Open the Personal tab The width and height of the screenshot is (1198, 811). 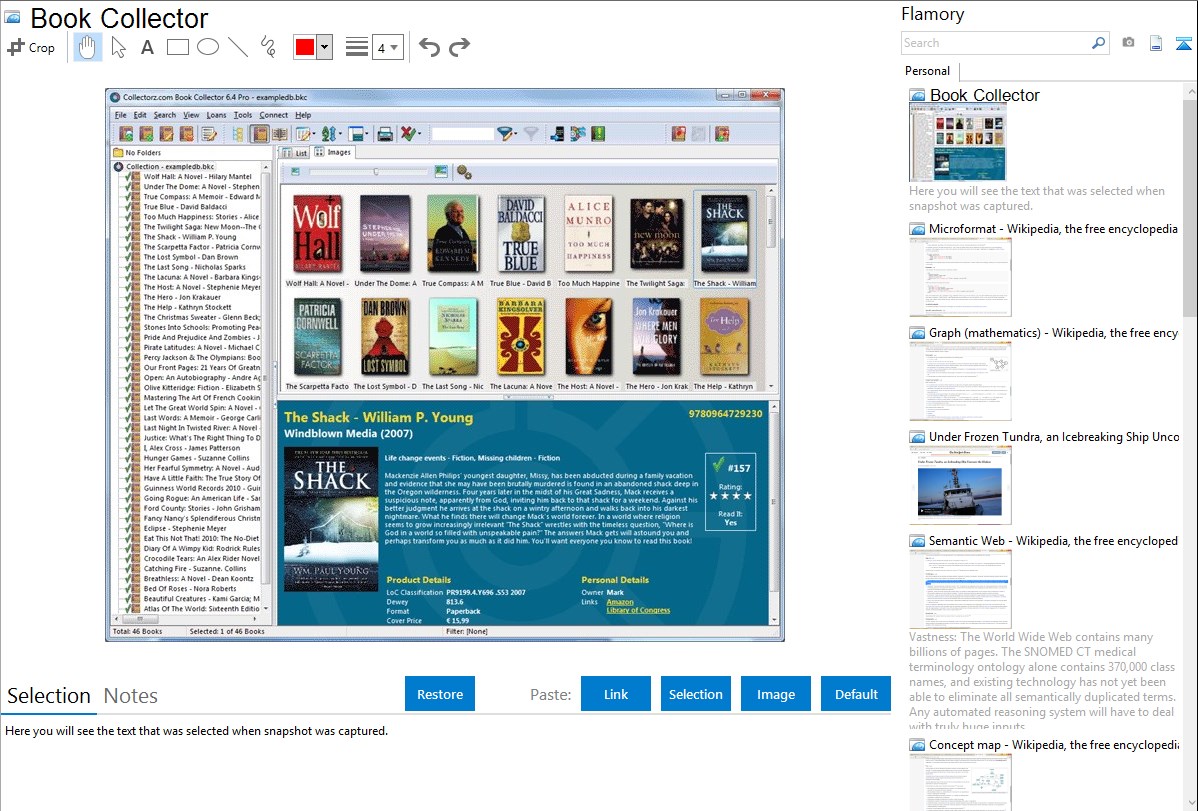[927, 71]
